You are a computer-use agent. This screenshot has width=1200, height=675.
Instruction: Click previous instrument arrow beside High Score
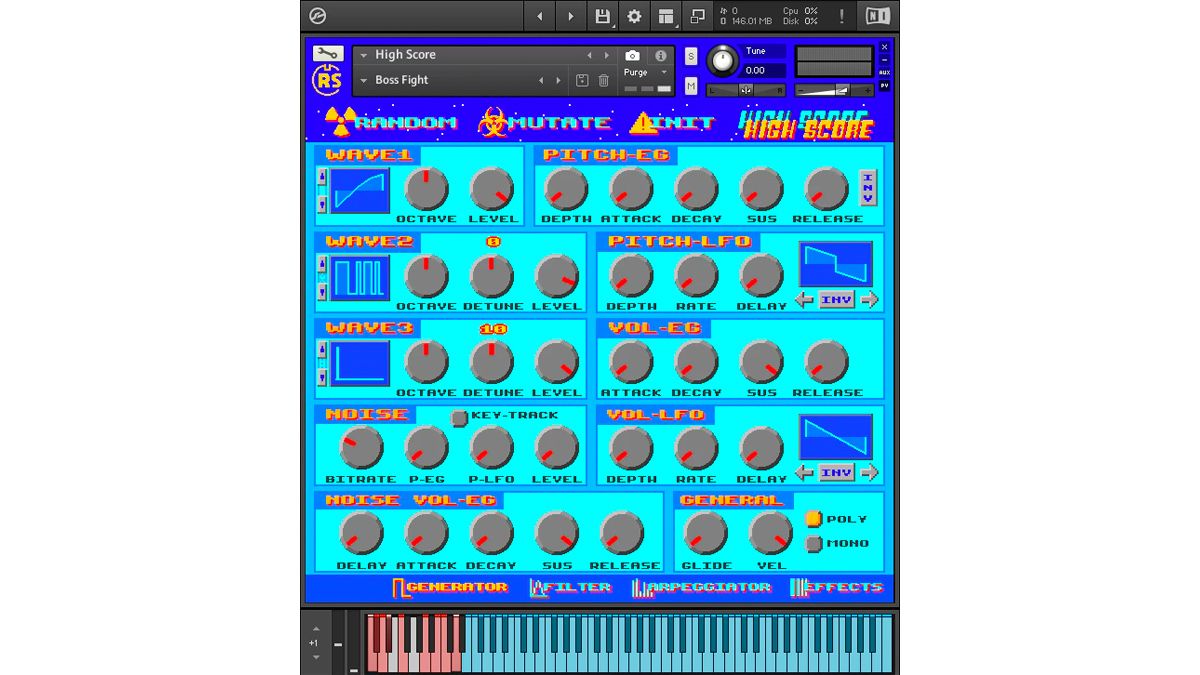(590, 56)
